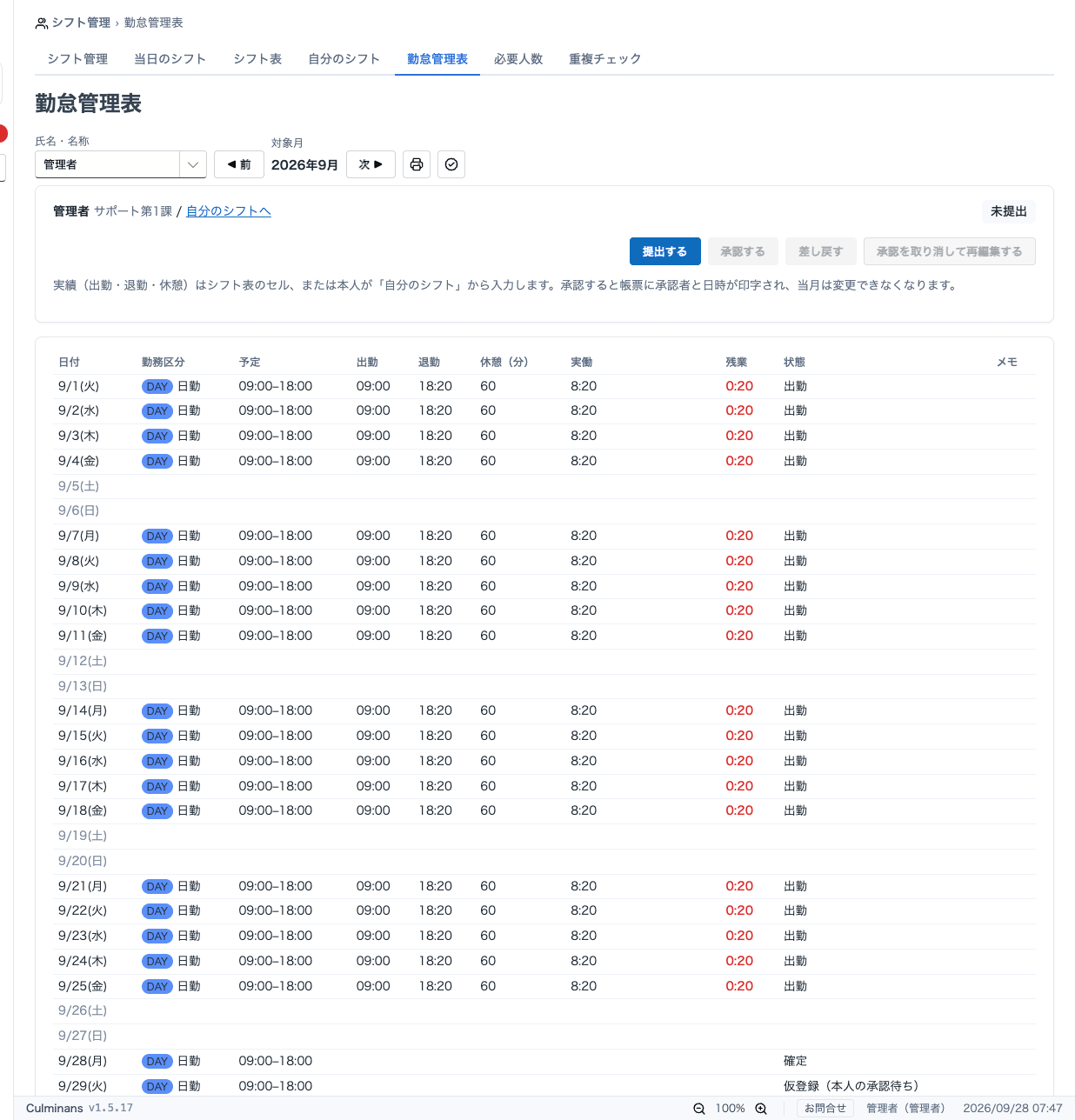Click 承認を取り消して再編集する button

950,251
